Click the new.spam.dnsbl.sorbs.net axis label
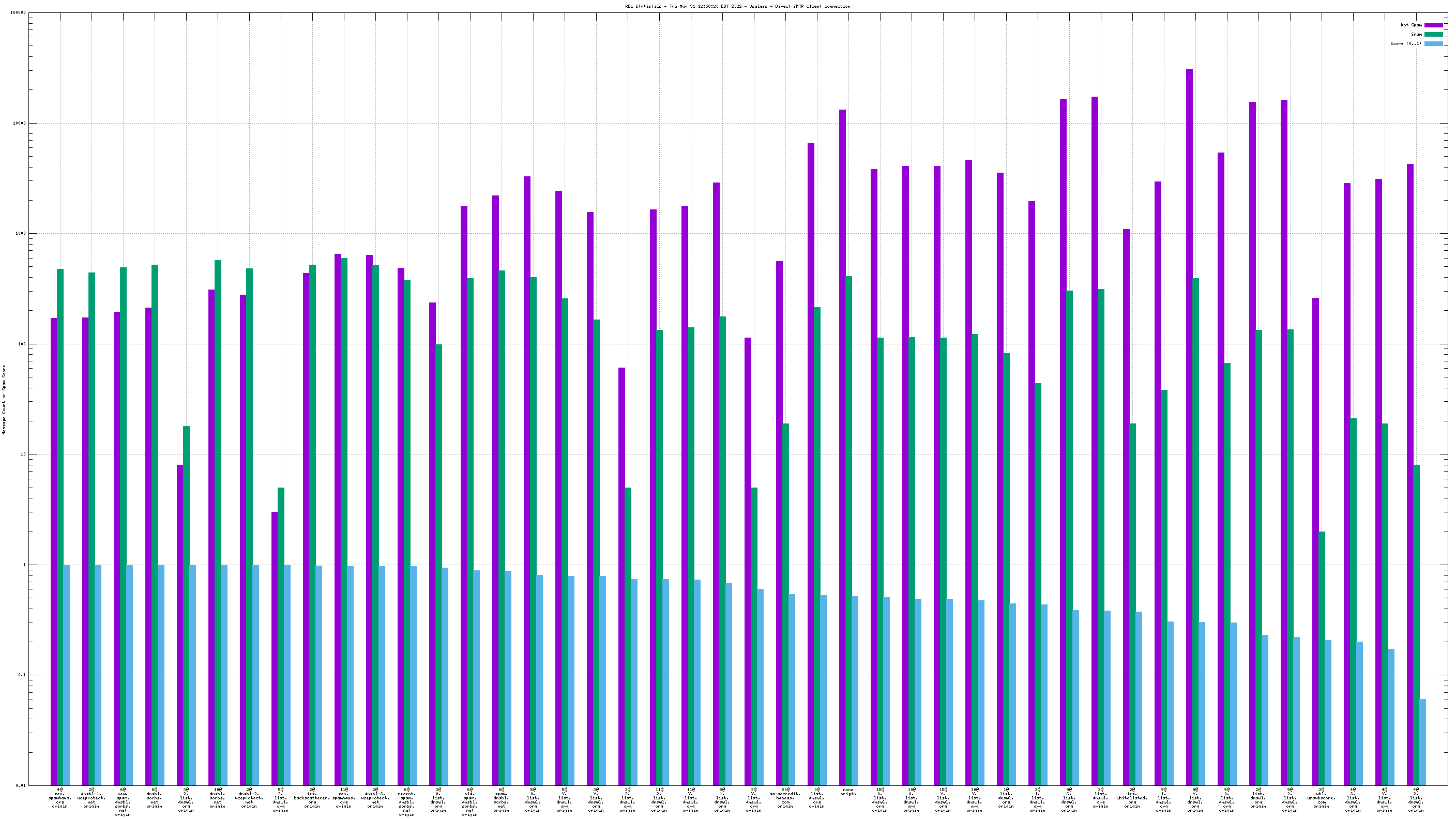Viewport: 1456px width, 819px height. [123, 801]
